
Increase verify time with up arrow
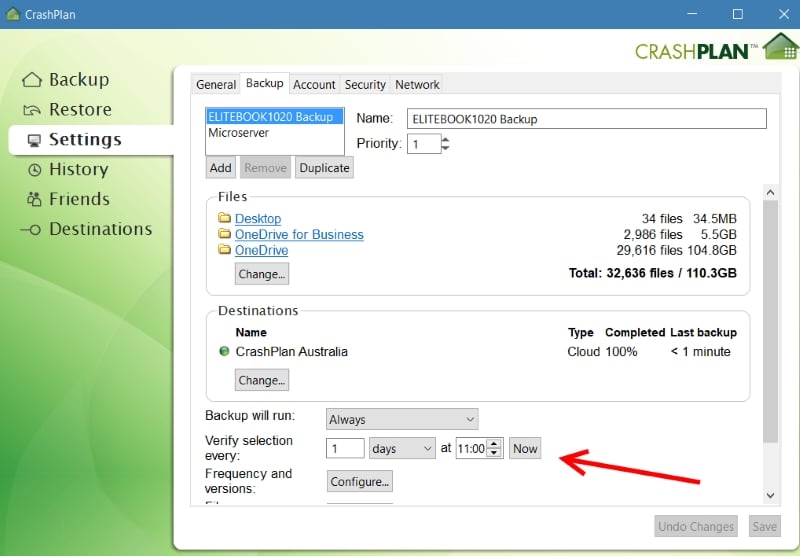[x=494, y=444]
